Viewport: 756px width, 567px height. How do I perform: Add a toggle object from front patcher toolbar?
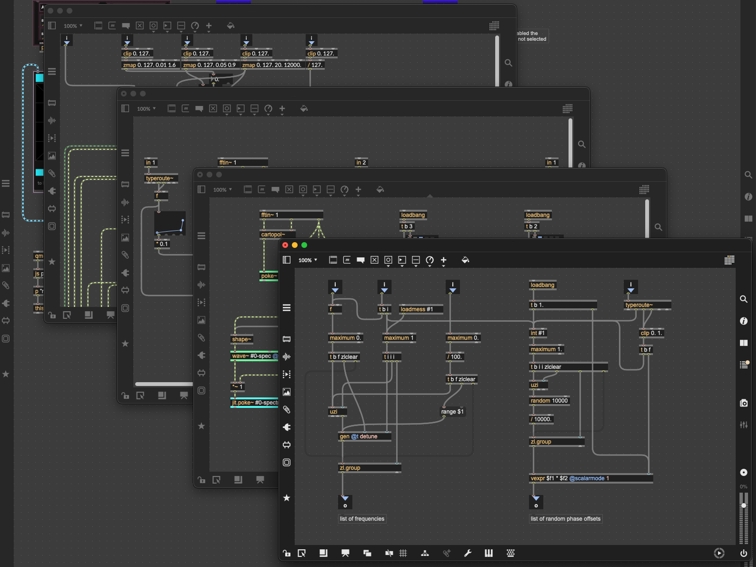374,260
